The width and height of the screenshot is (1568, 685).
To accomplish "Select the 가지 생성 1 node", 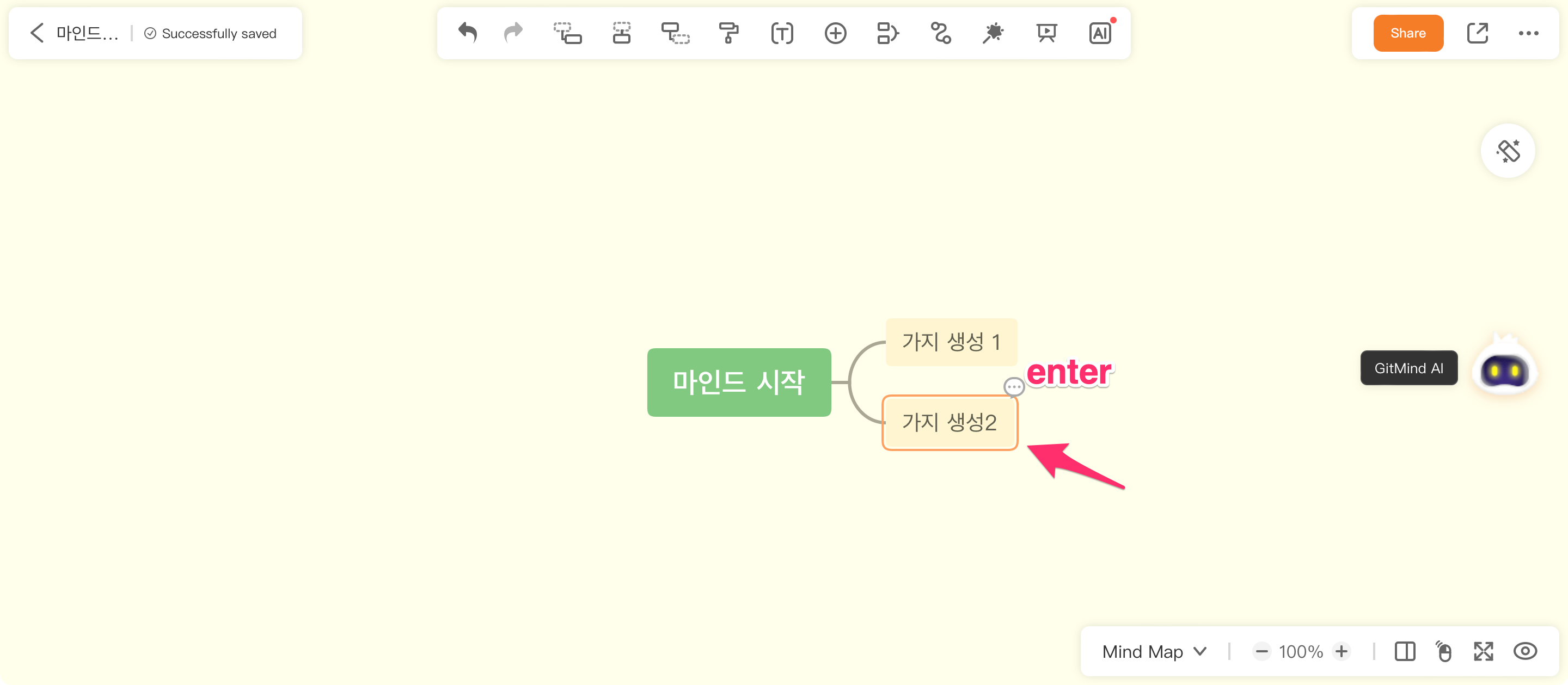I will [x=951, y=341].
